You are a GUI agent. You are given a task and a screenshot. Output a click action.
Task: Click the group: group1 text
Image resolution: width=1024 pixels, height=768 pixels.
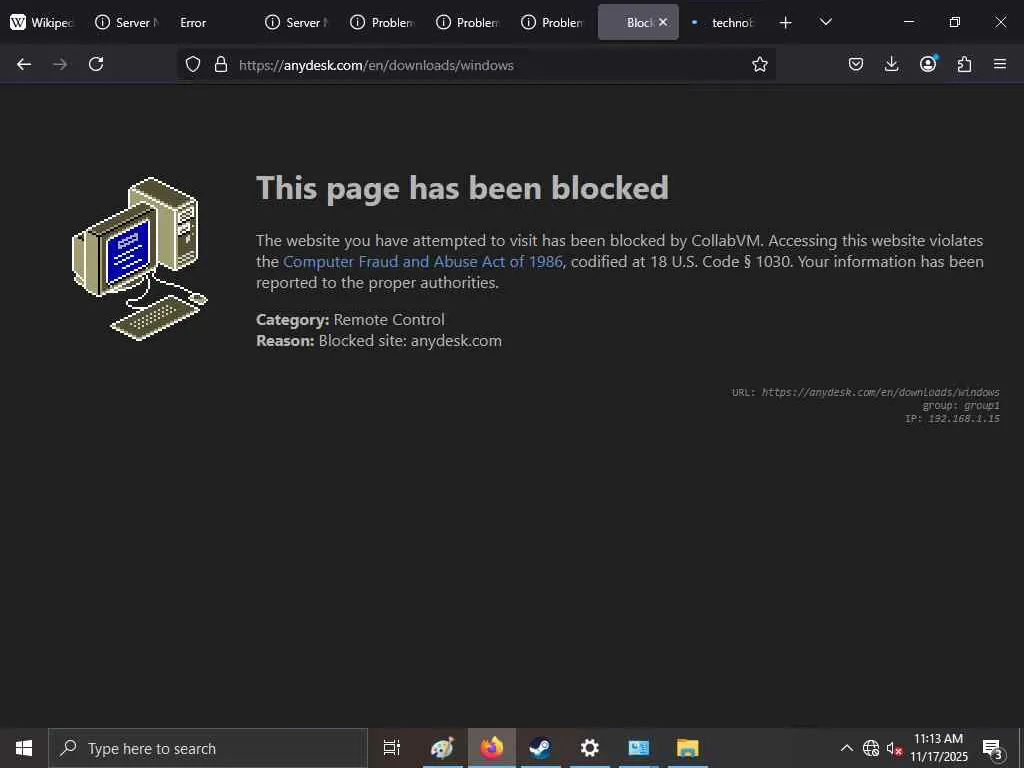pyautogui.click(x=961, y=406)
